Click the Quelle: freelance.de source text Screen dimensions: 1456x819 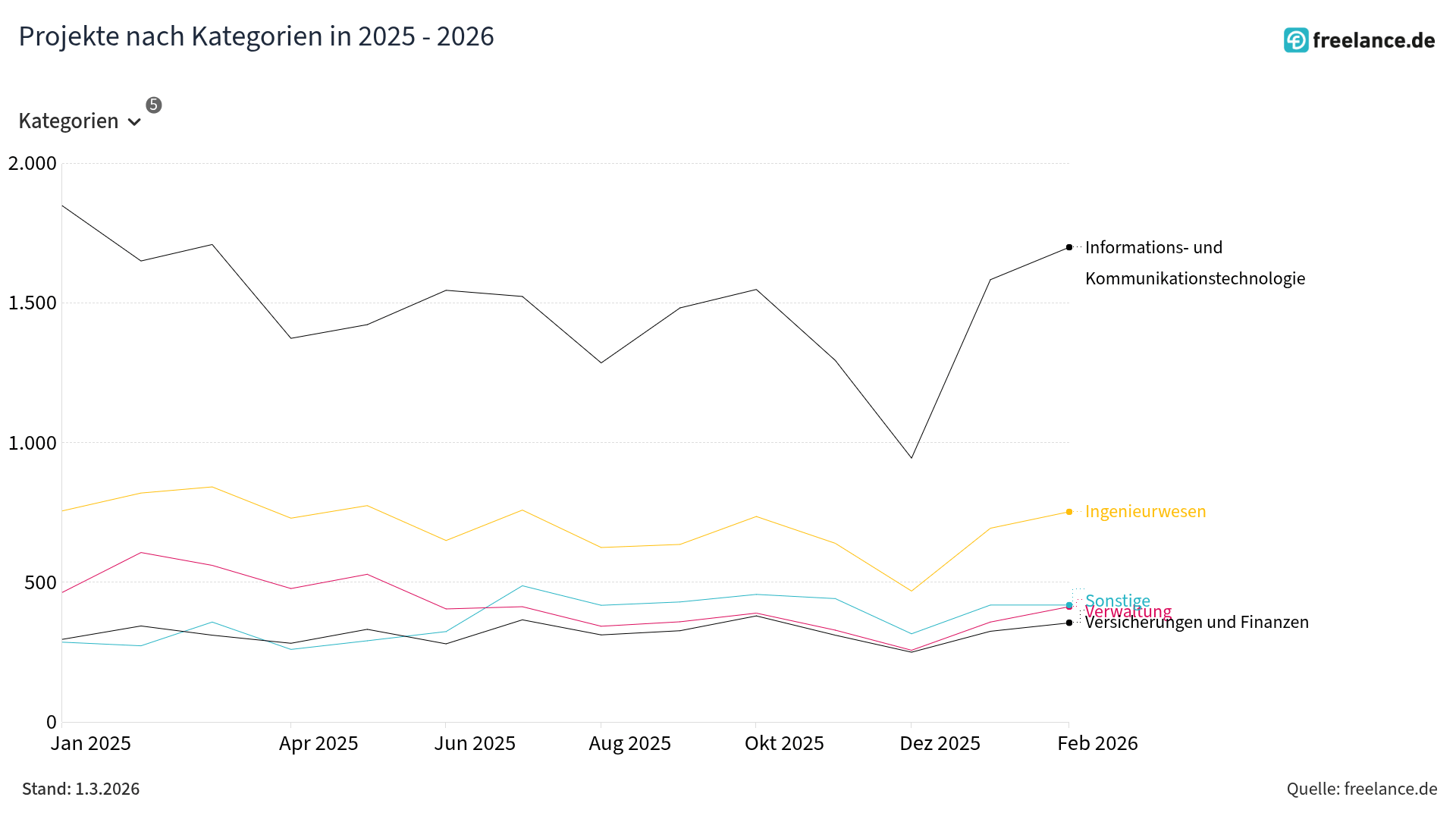tap(1361, 789)
